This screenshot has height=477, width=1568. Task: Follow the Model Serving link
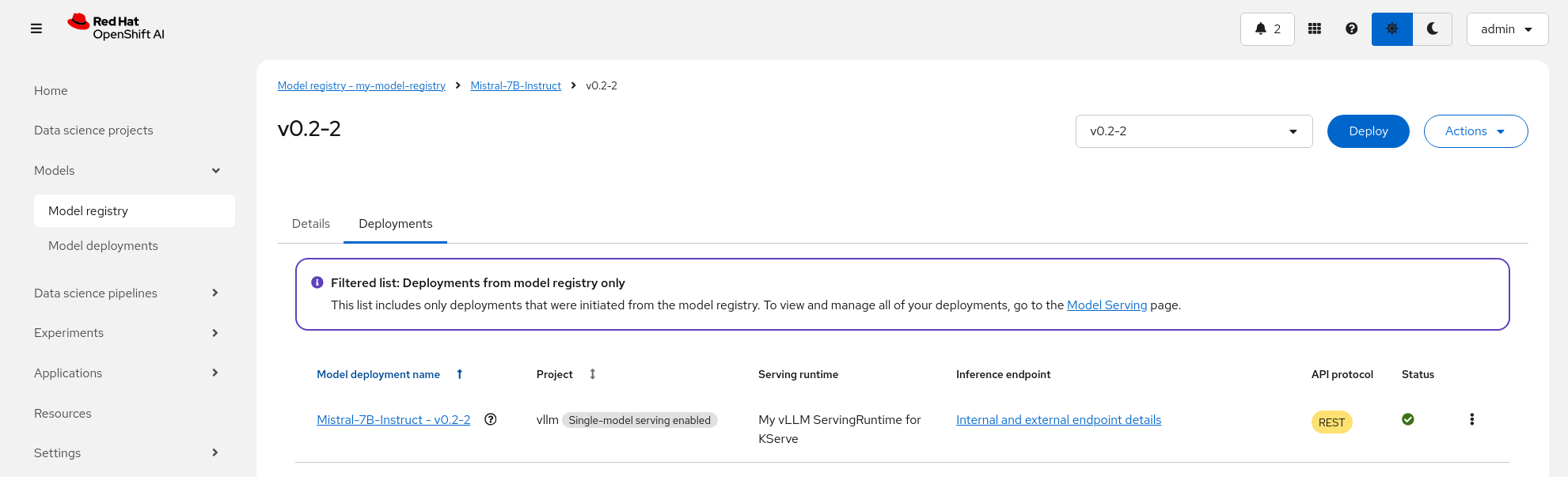[1107, 305]
